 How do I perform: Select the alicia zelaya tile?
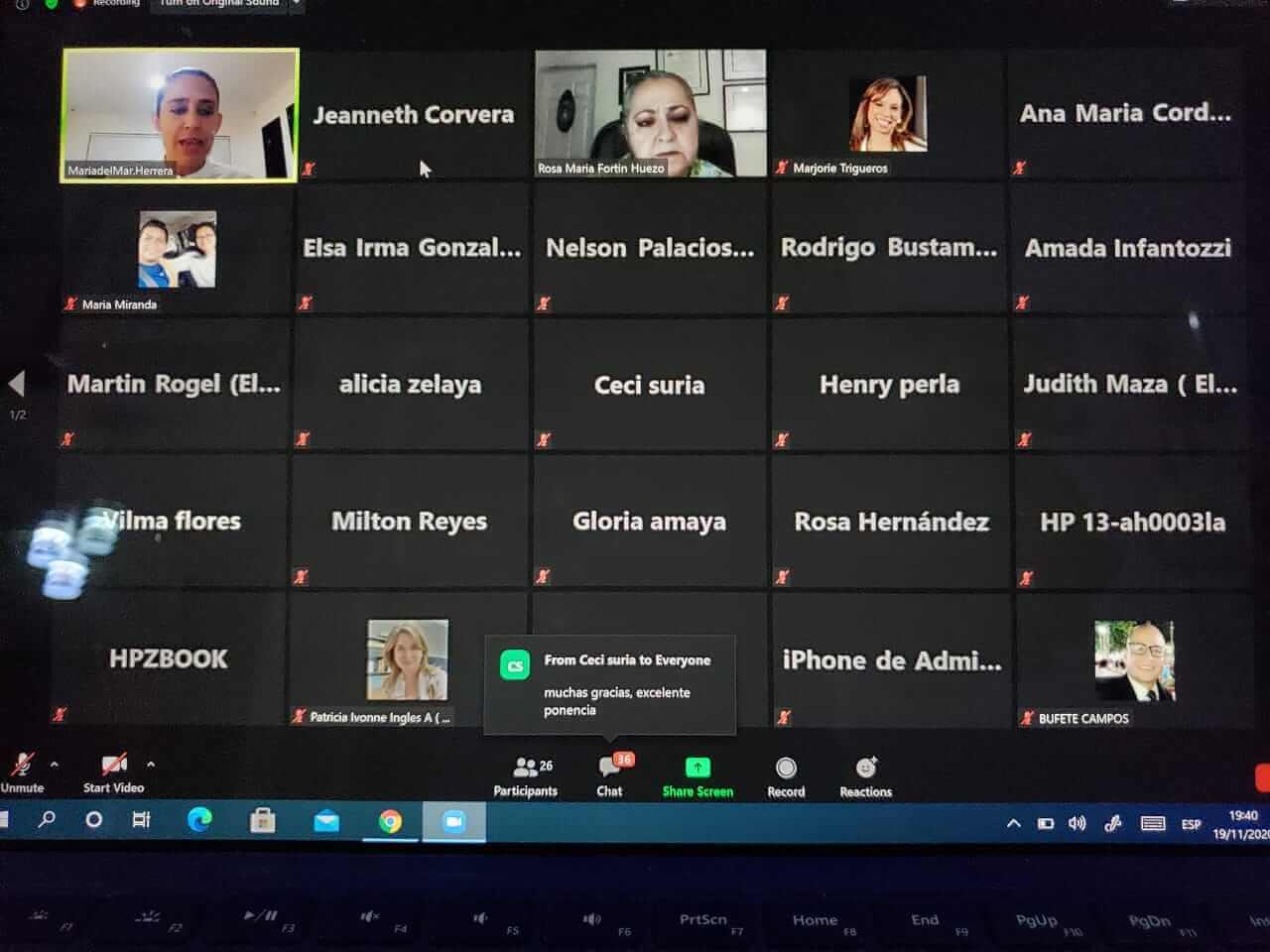[410, 385]
